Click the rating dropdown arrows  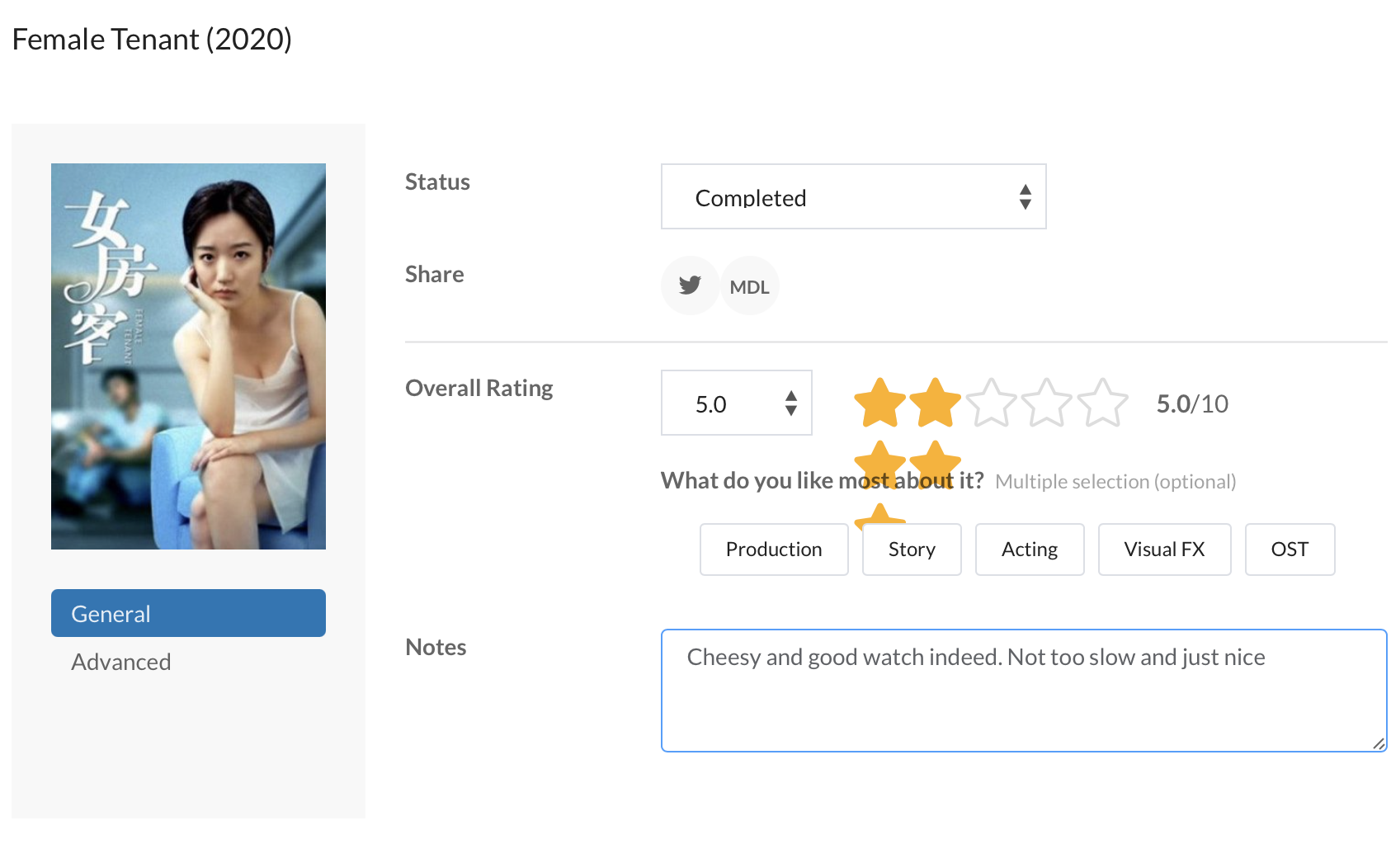tap(790, 403)
